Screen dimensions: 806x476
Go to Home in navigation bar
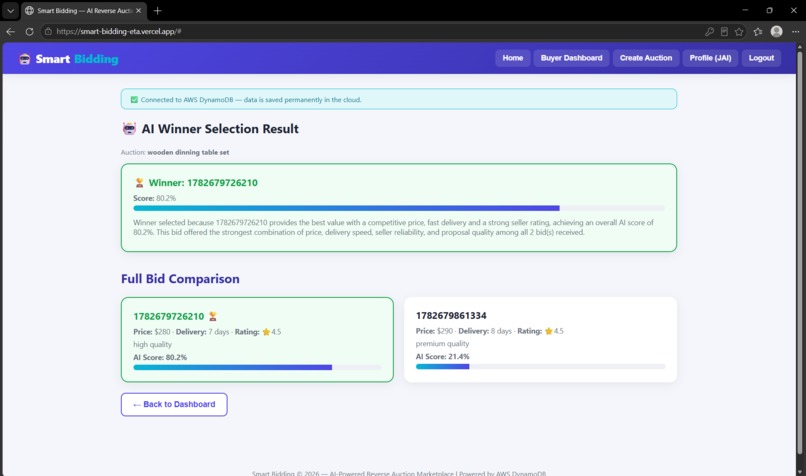tap(512, 58)
